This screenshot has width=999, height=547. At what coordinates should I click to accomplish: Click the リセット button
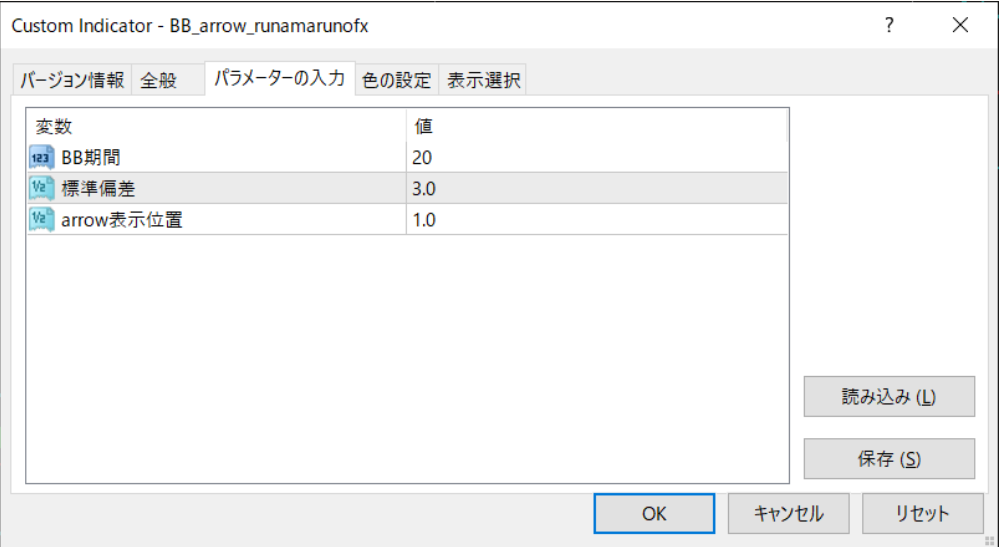(x=922, y=513)
